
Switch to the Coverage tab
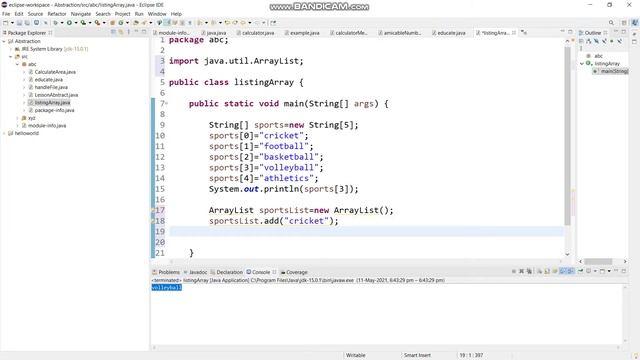pyautogui.click(x=294, y=272)
